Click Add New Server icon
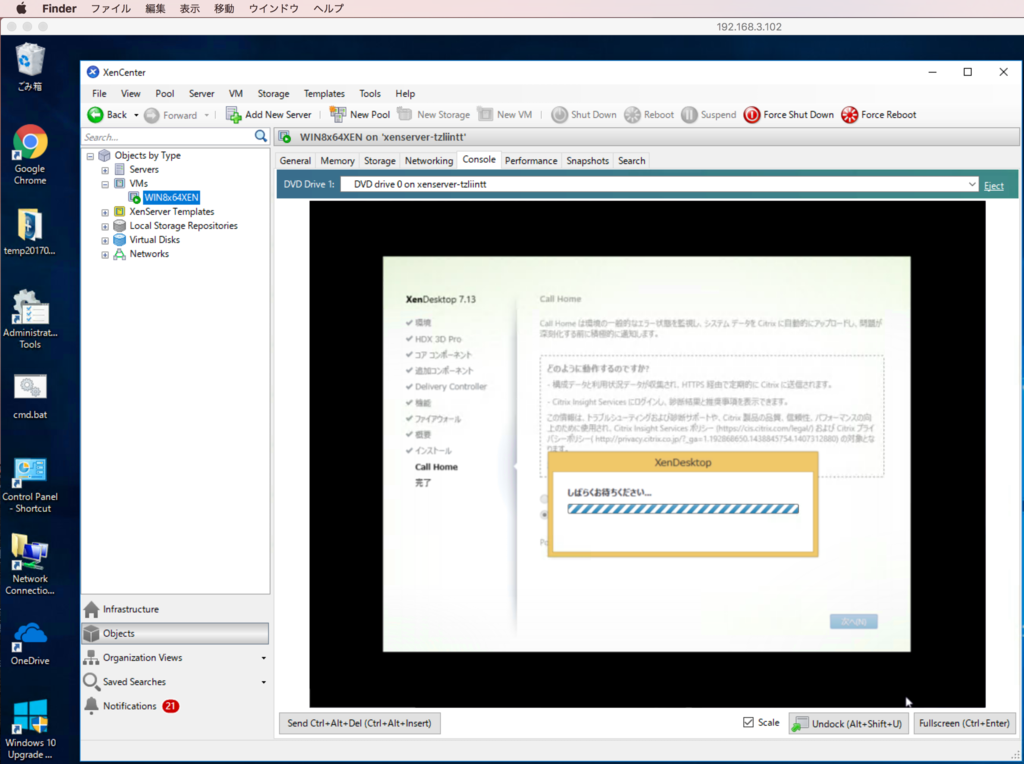The width and height of the screenshot is (1024, 764). (x=233, y=115)
